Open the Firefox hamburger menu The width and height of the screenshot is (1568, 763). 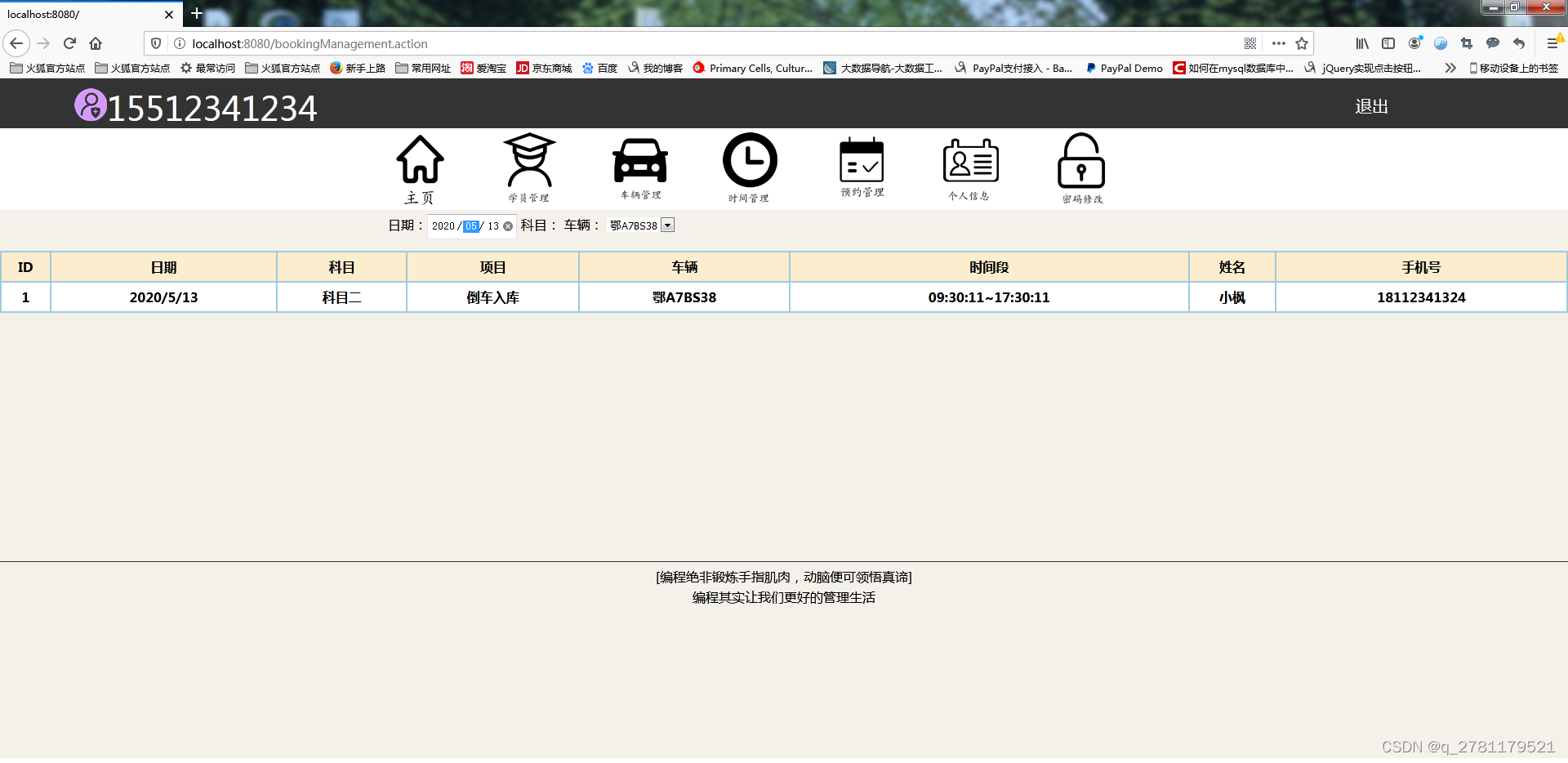1551,43
